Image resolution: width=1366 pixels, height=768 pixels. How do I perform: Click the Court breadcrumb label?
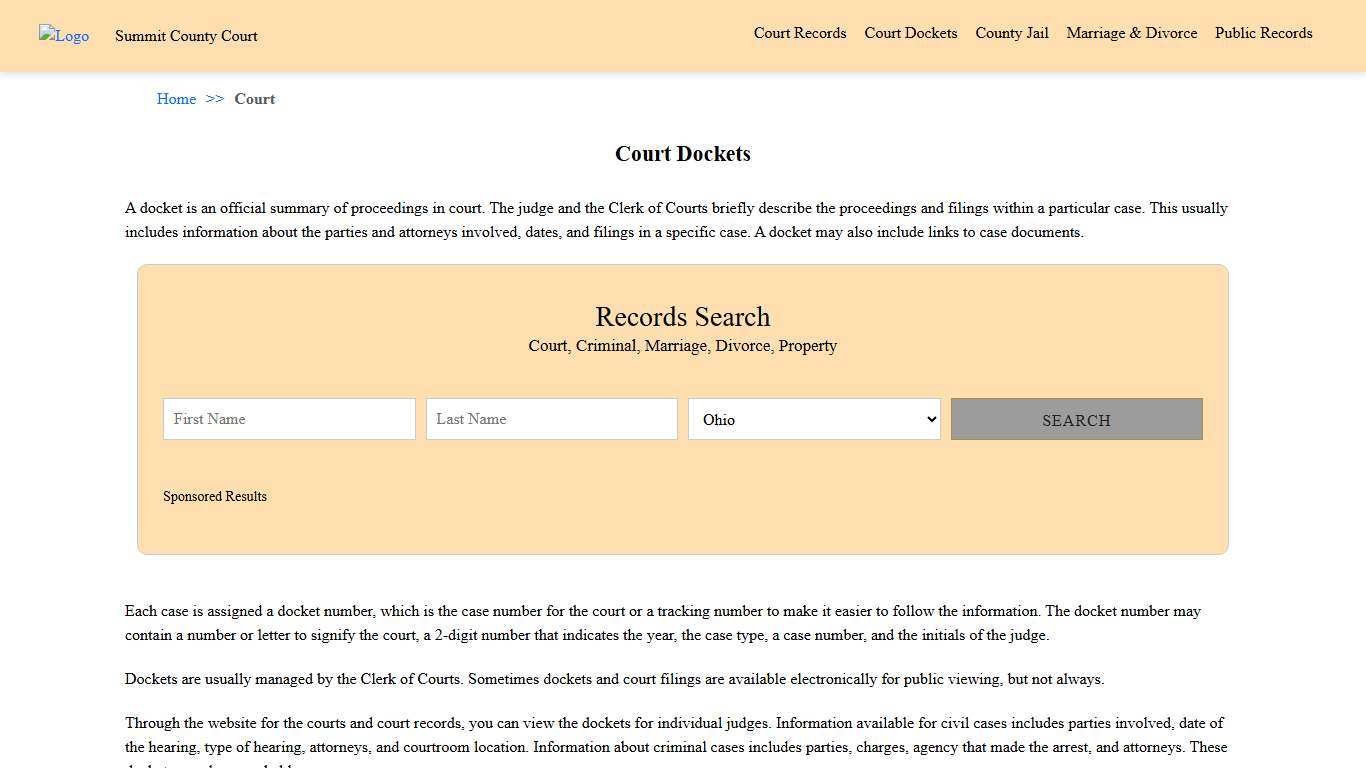point(254,99)
